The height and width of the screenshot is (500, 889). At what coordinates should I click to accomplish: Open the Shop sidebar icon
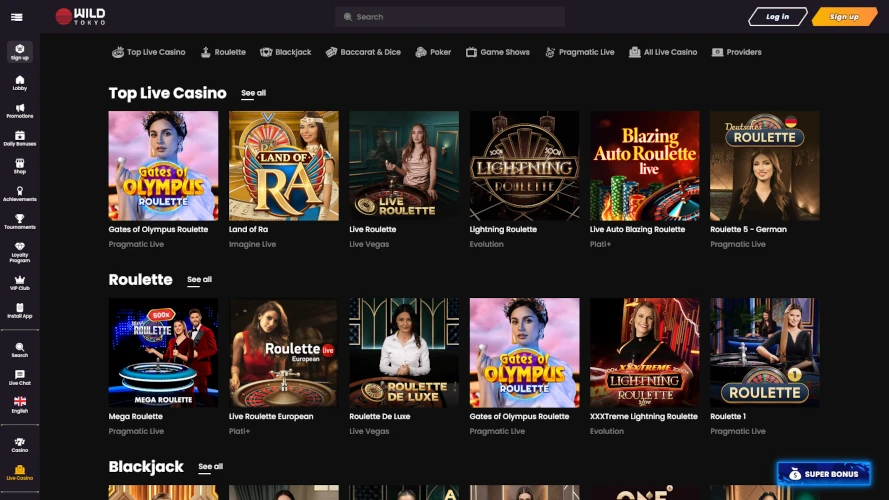coord(20,166)
